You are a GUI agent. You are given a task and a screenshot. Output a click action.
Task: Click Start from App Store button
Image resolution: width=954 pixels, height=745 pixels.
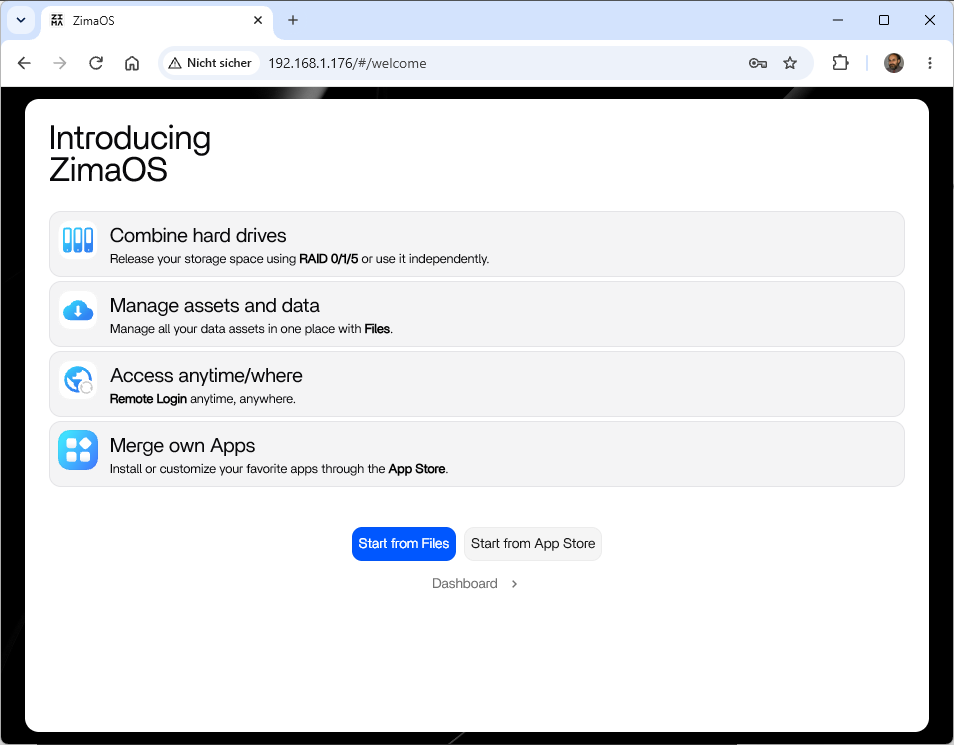click(533, 544)
